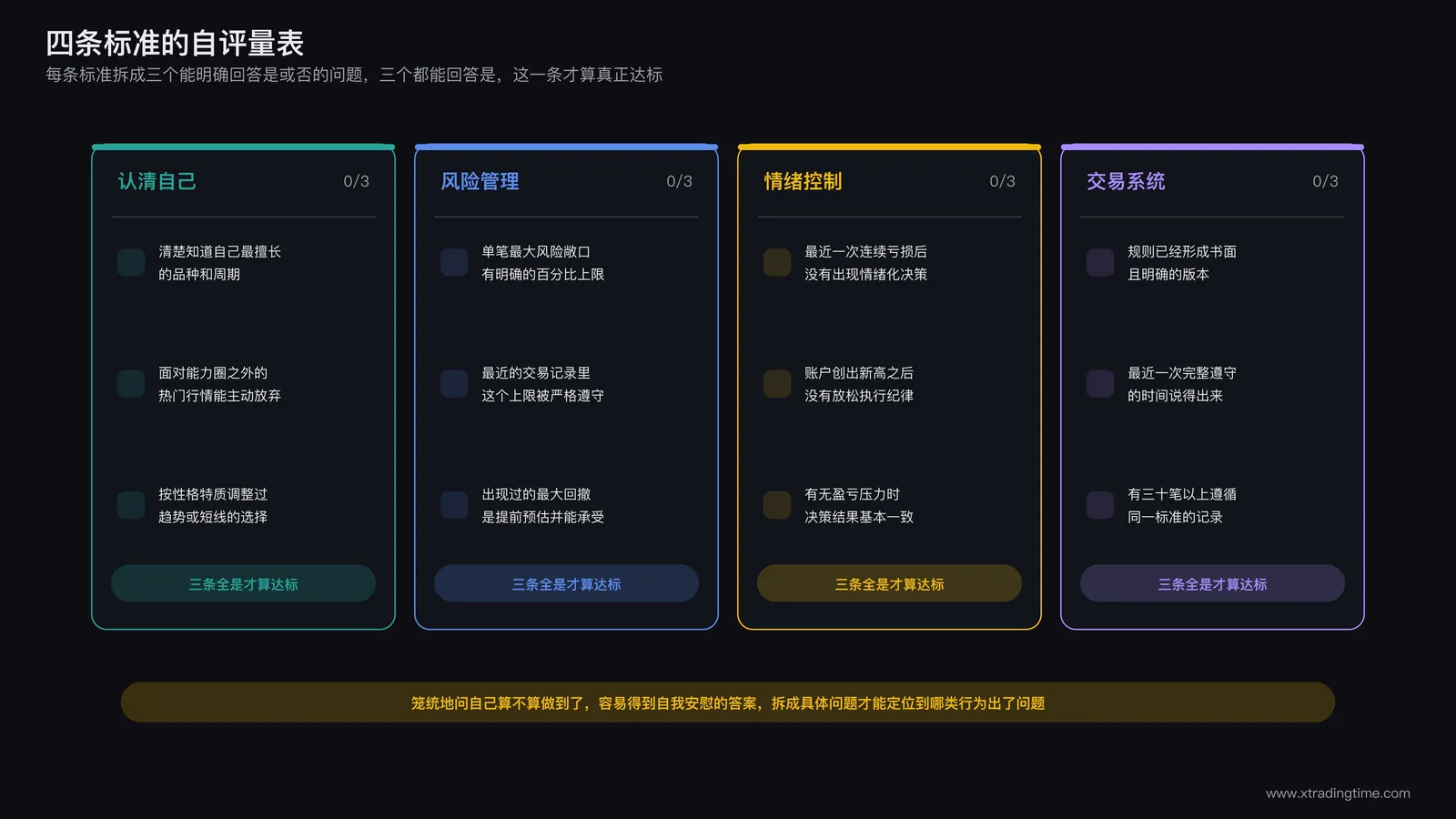Tick the checkbox for 出现过的最大回撤是提前预估并能承受
Viewport: 1456px width, 819px height.
tap(454, 505)
